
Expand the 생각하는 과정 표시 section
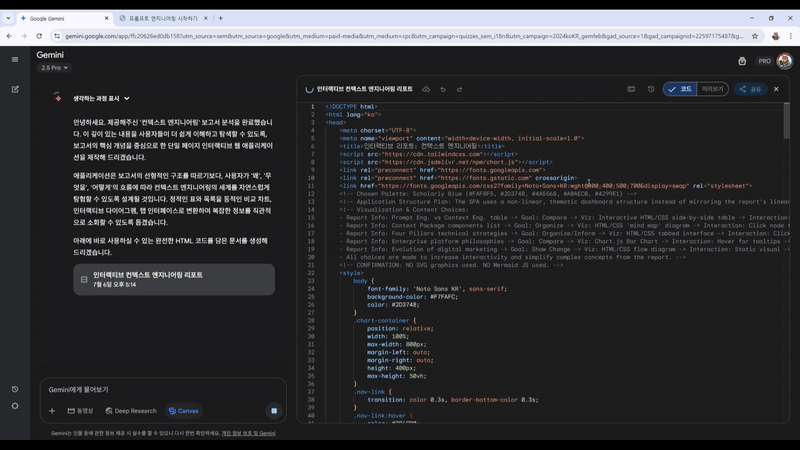pos(100,98)
